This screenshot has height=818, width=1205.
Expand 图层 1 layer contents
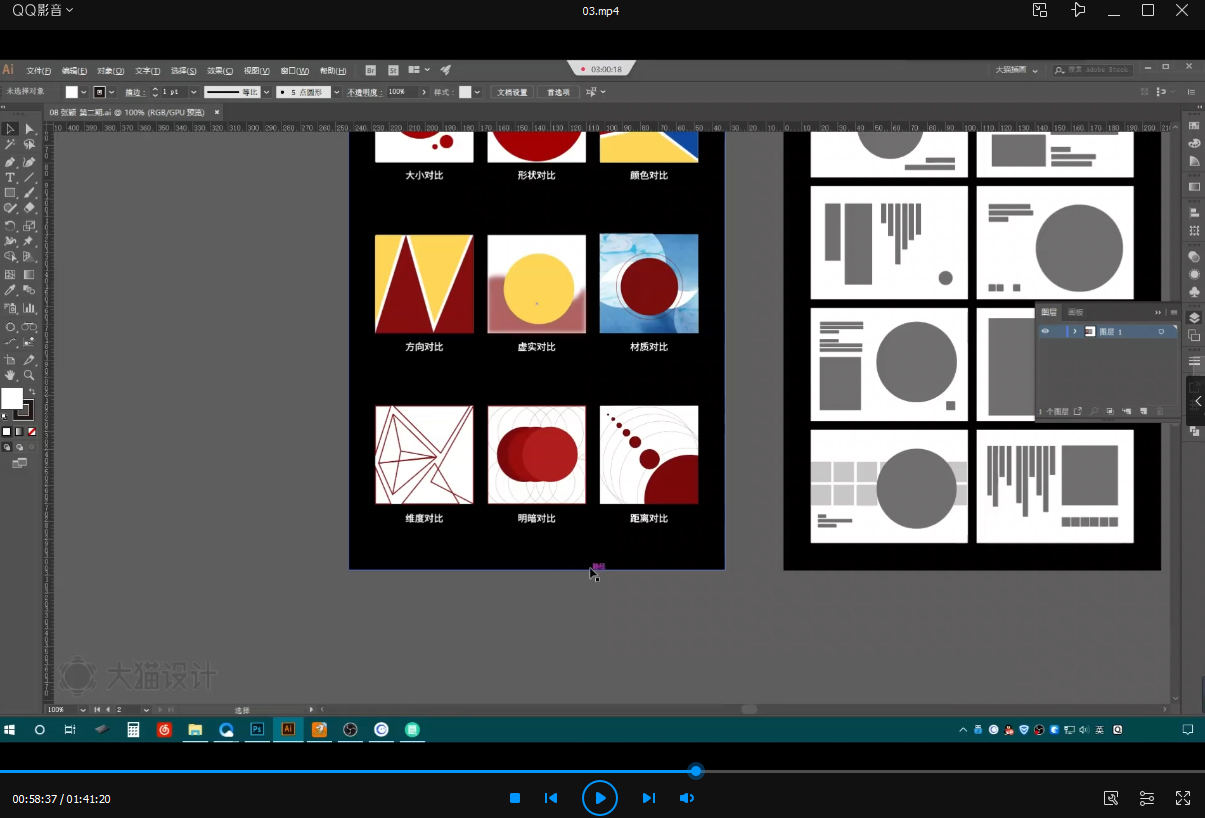(x=1075, y=331)
